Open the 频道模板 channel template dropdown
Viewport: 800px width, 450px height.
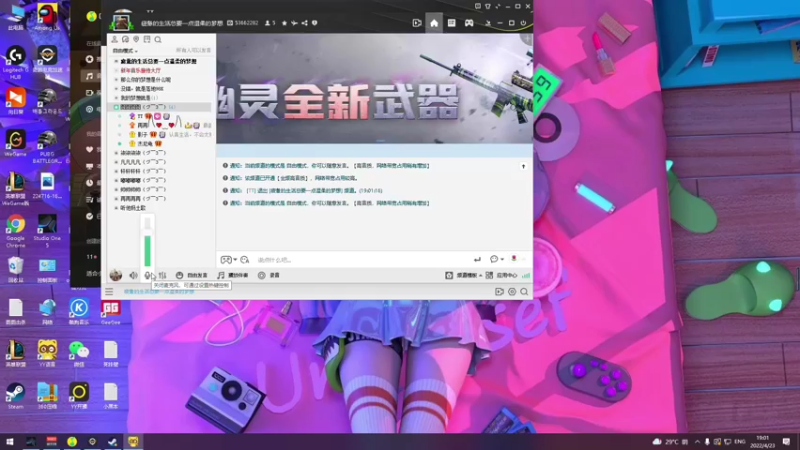point(463,276)
